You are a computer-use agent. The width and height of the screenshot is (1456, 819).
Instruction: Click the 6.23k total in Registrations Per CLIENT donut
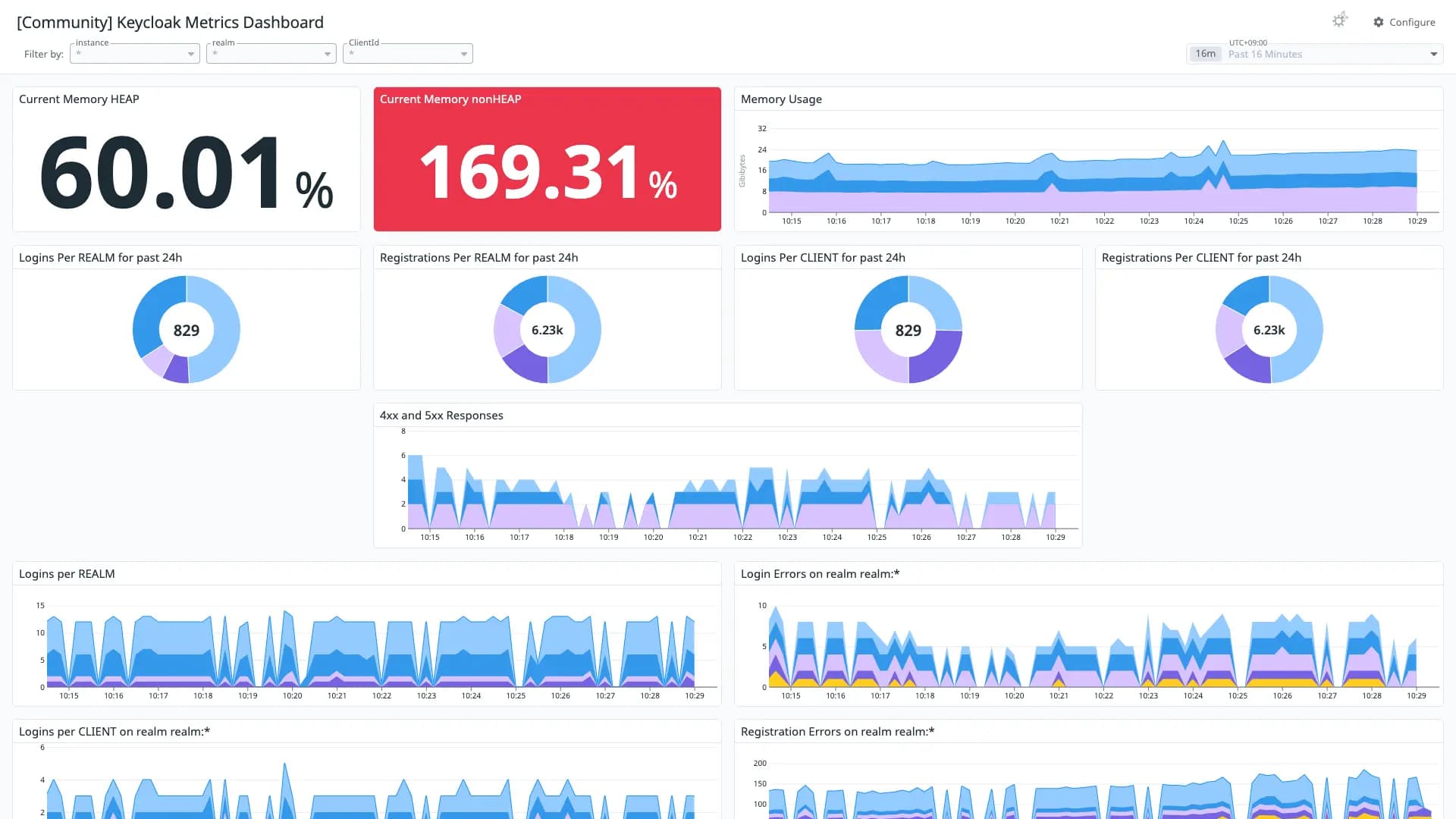coord(1269,330)
